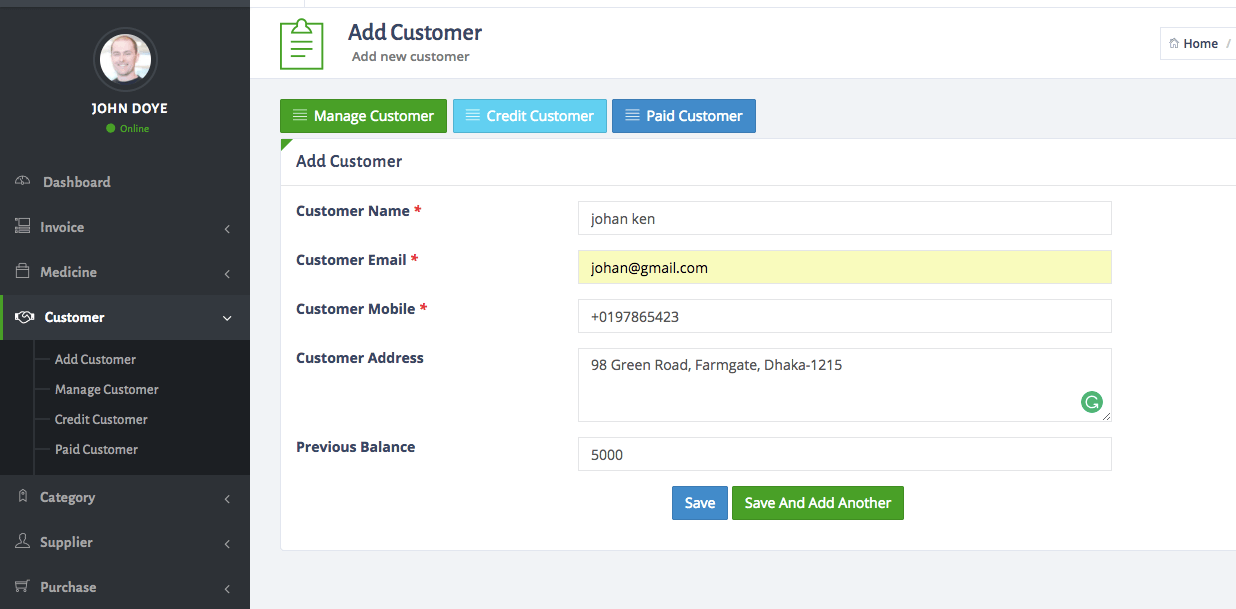Click the Grammarly icon in the address field
1236x609 pixels.
pos(1091,402)
